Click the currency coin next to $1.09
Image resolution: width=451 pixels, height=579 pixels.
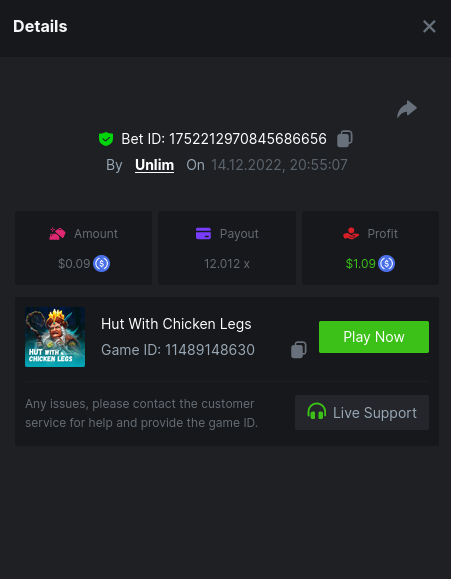click(x=386, y=264)
